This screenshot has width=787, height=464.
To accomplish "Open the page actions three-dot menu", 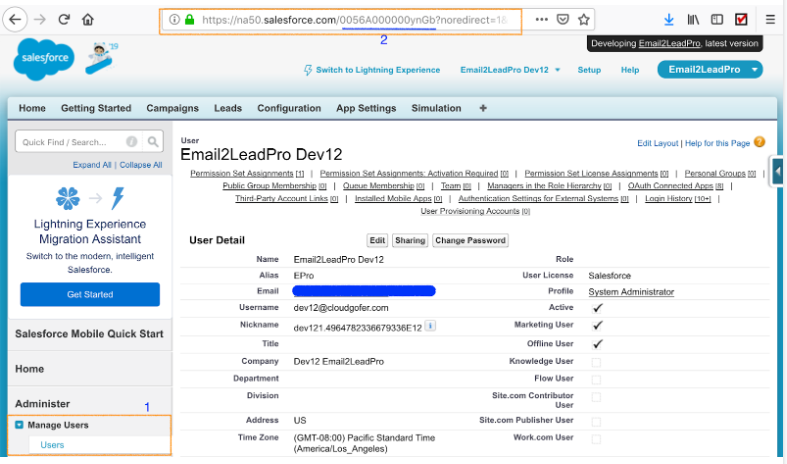I will point(542,20).
